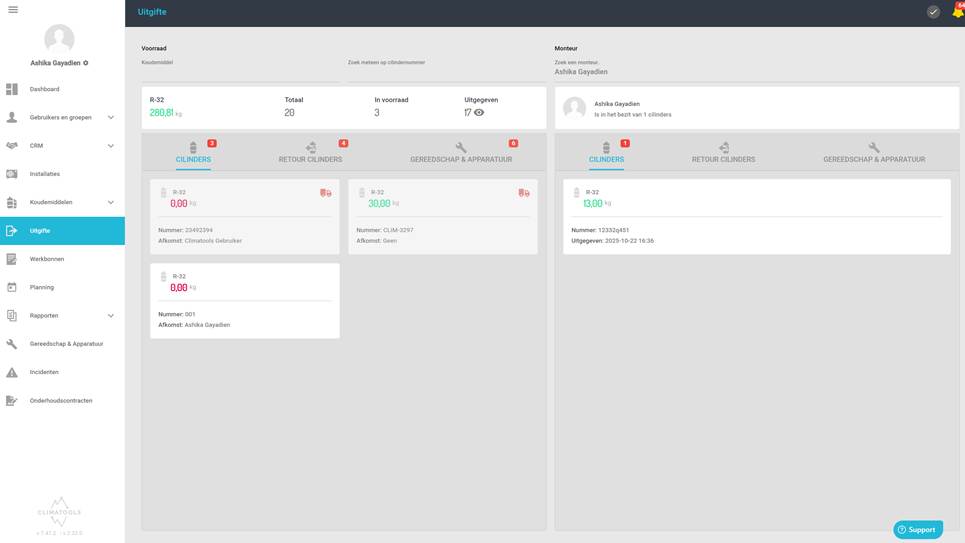965x543 pixels.
Task: Select Gereedschap & Apparatuur tab in Voorraad panel
Action: (x=461, y=153)
